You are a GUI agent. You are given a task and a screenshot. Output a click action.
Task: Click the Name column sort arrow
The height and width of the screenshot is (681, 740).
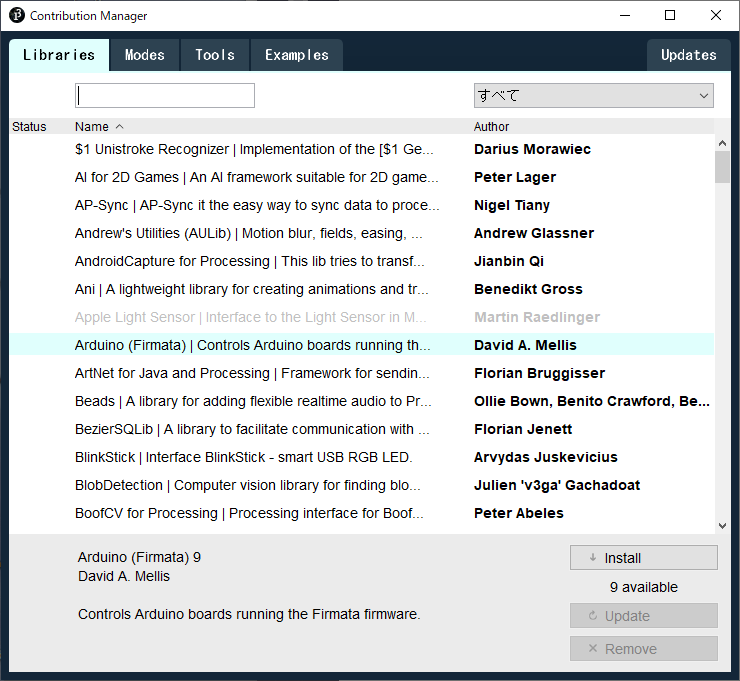(x=119, y=126)
